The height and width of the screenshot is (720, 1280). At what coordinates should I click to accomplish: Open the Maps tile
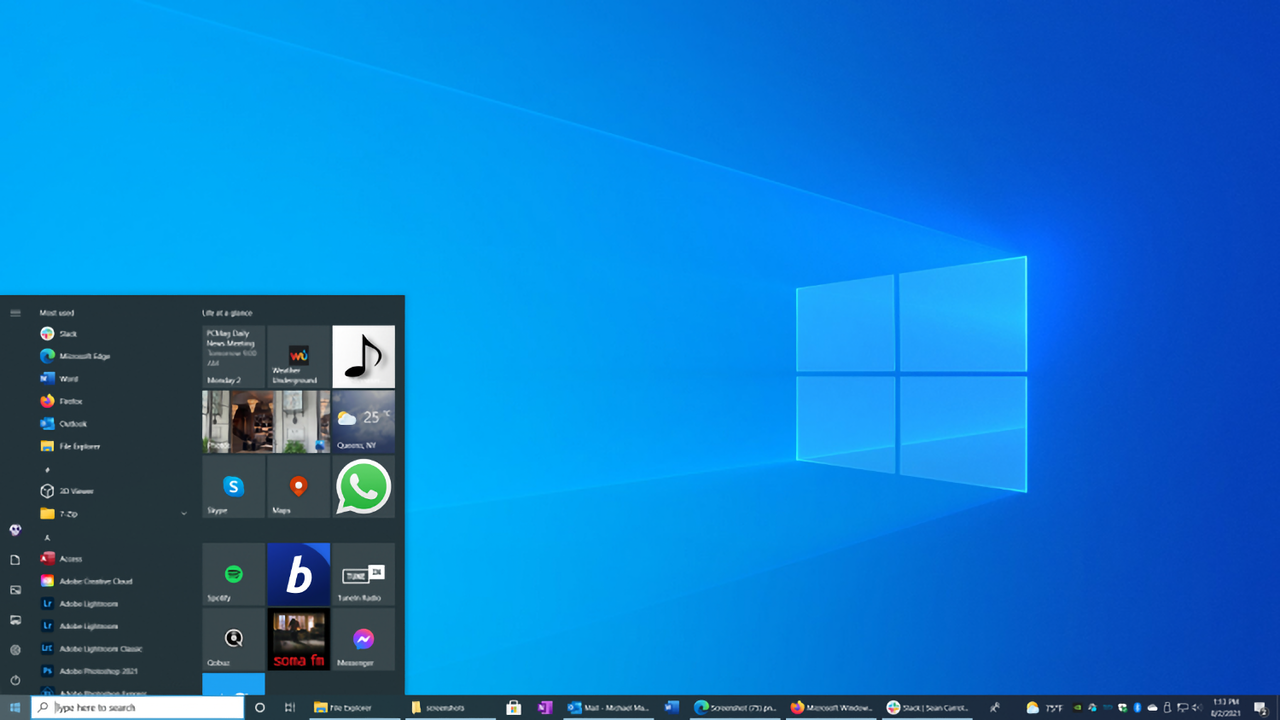(x=298, y=487)
